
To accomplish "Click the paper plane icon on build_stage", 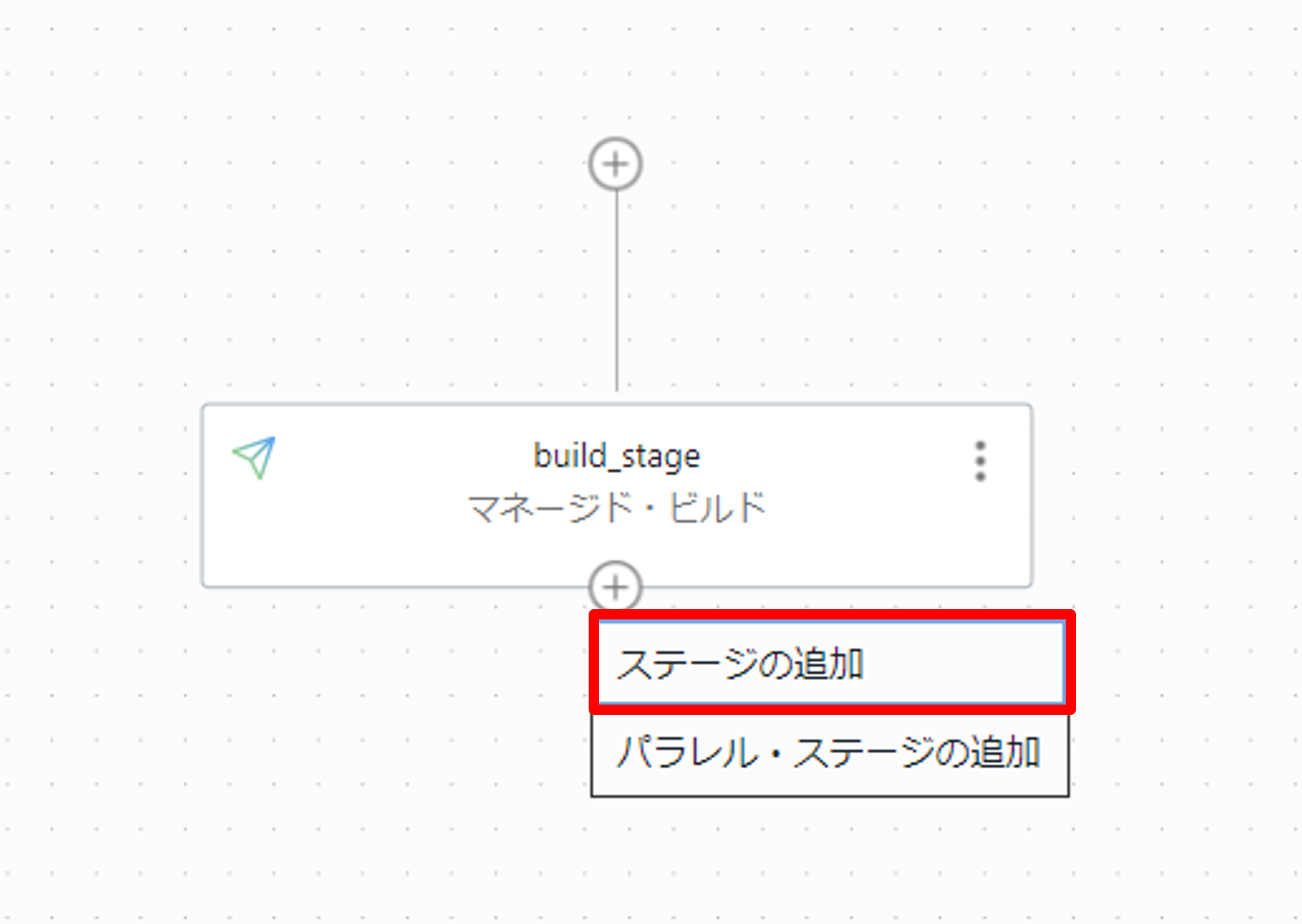I will [x=254, y=458].
